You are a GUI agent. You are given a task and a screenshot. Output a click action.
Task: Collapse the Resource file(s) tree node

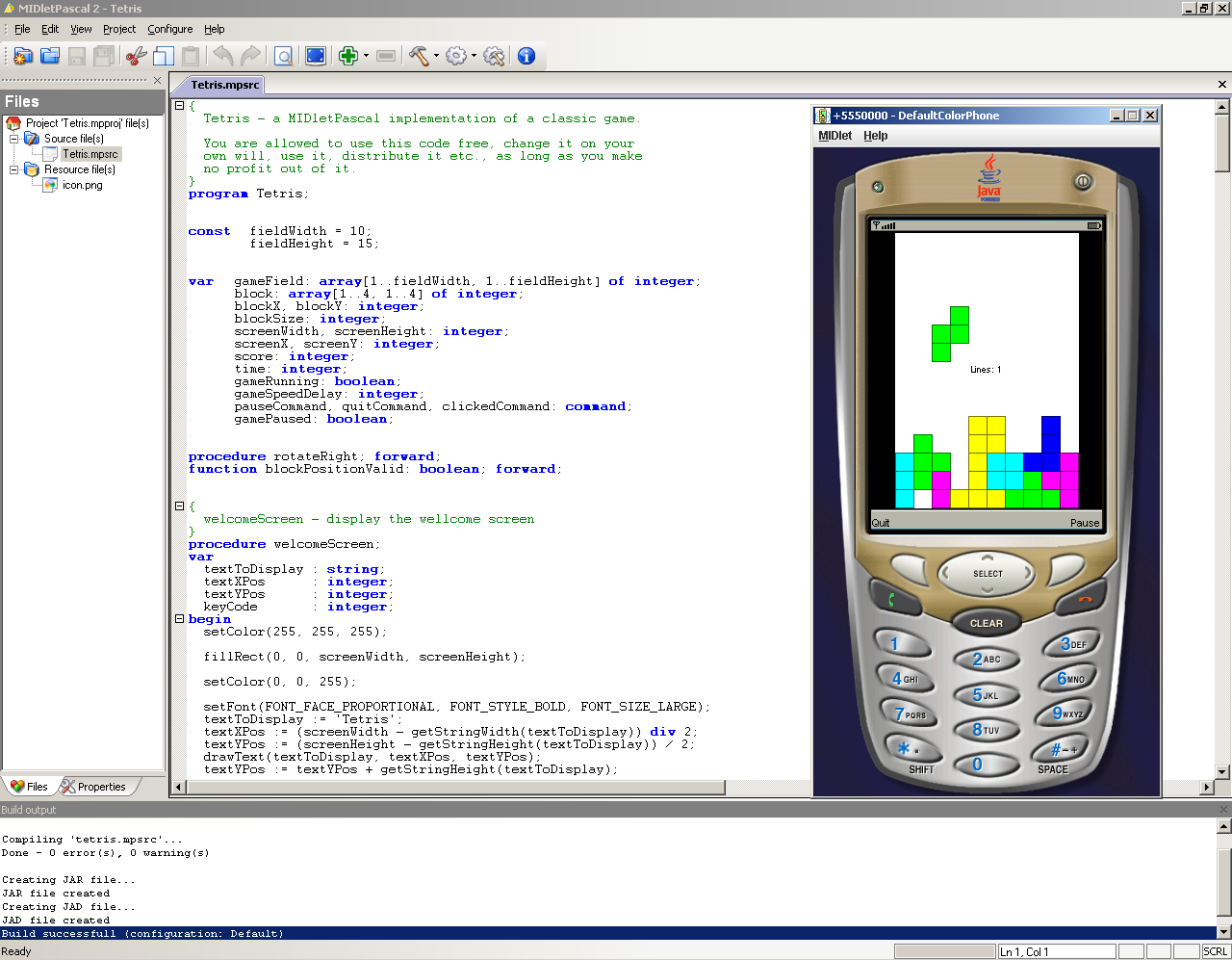click(x=14, y=169)
